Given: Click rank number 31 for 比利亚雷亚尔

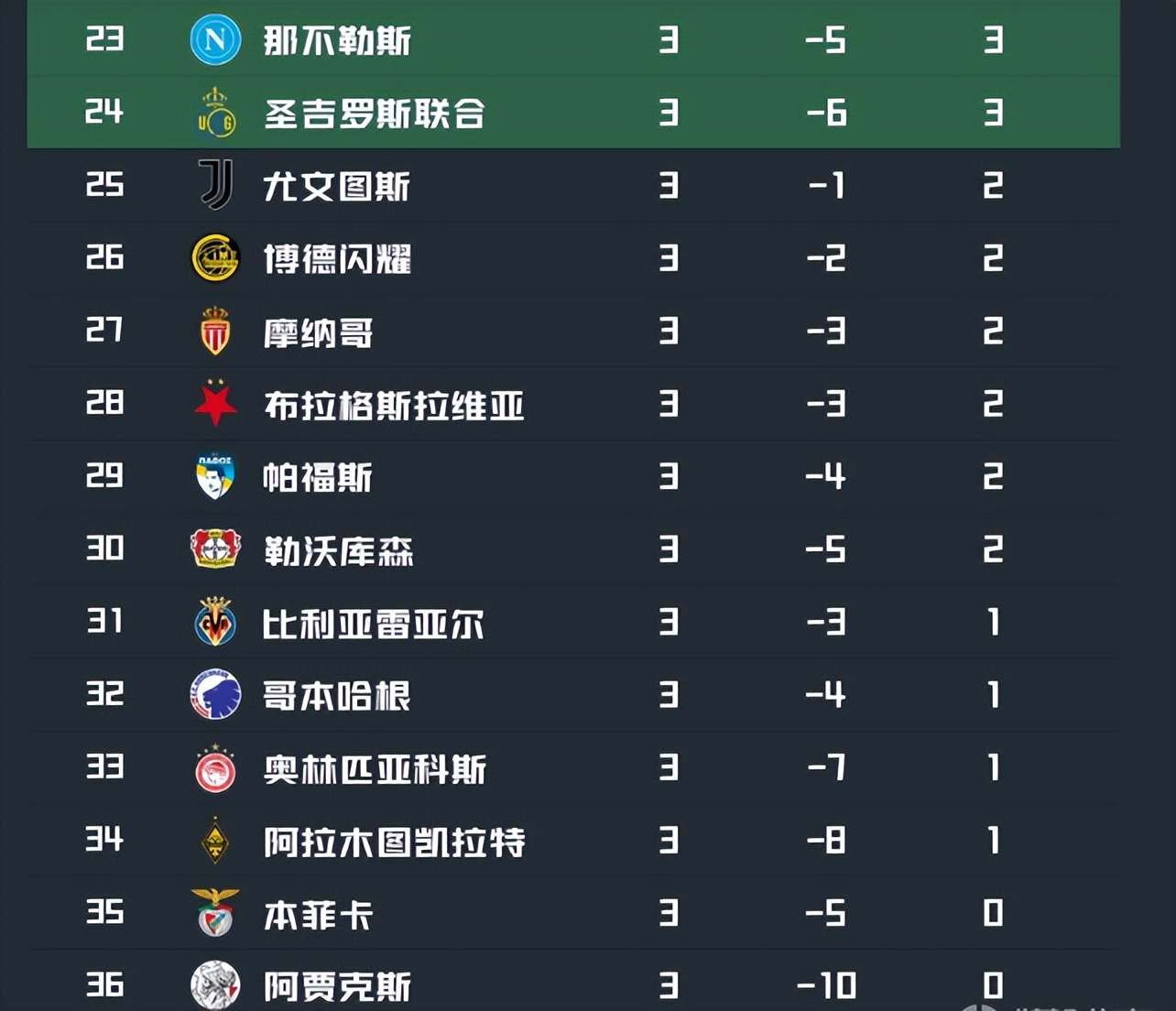Looking at the screenshot, I should point(104,622).
